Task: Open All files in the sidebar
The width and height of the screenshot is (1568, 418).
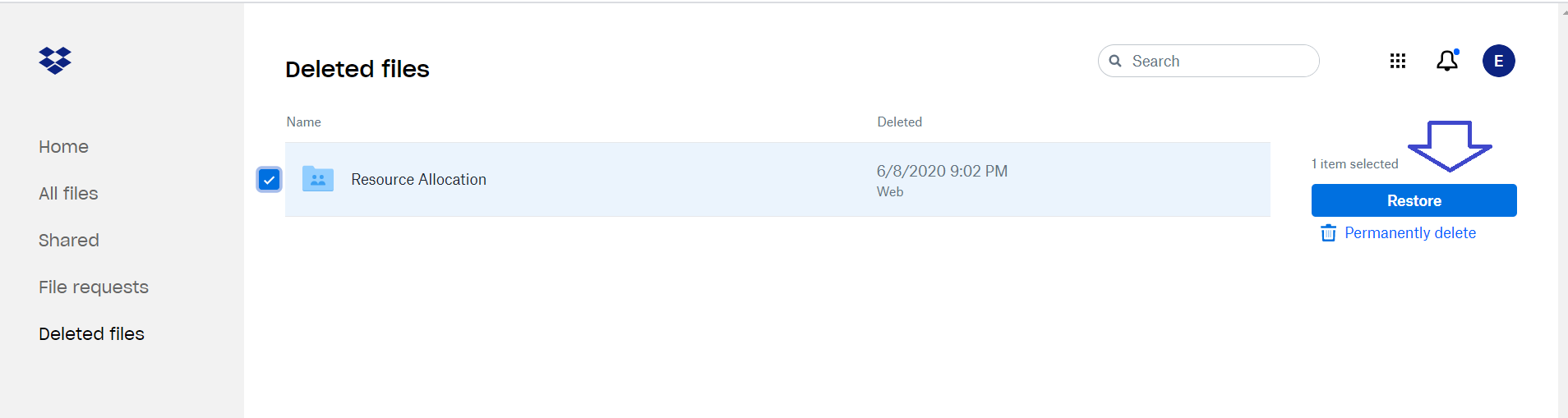Action: pos(68,194)
